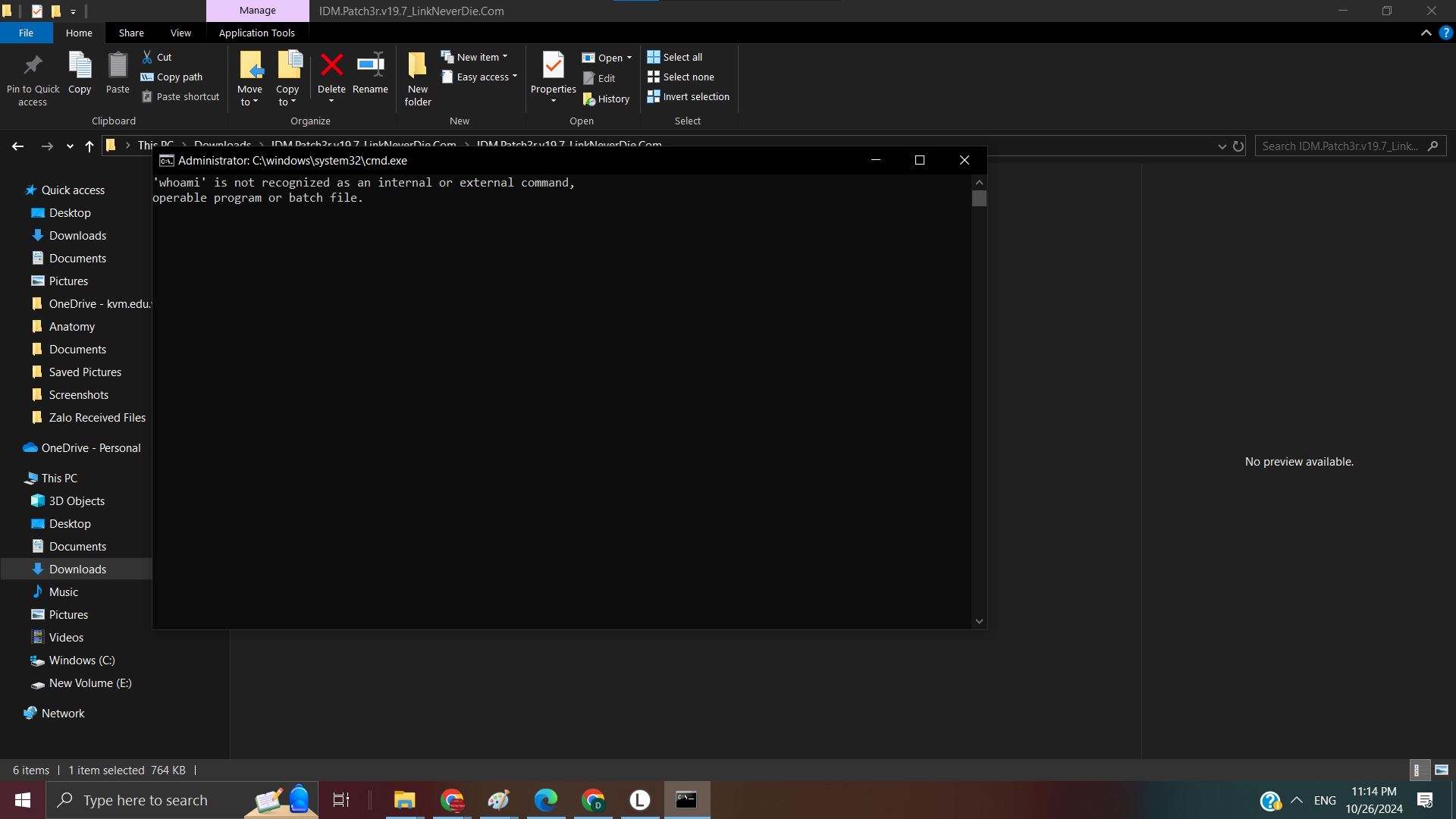The width and height of the screenshot is (1456, 819).
Task: Open Properties via the checkmark icon
Action: click(553, 65)
